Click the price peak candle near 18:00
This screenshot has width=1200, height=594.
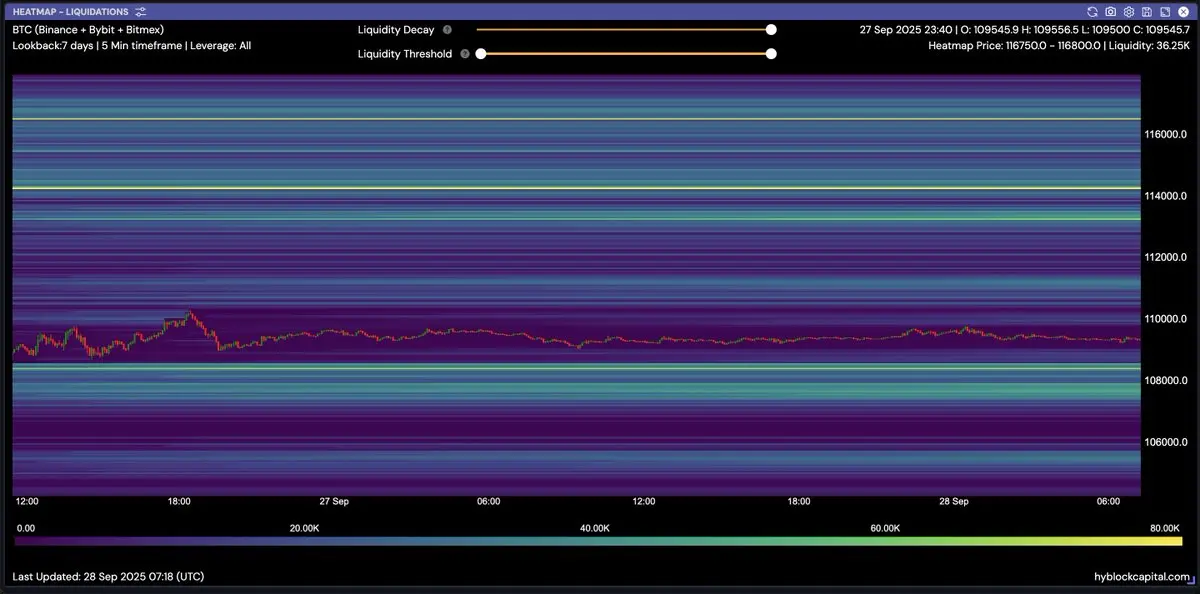point(189,313)
